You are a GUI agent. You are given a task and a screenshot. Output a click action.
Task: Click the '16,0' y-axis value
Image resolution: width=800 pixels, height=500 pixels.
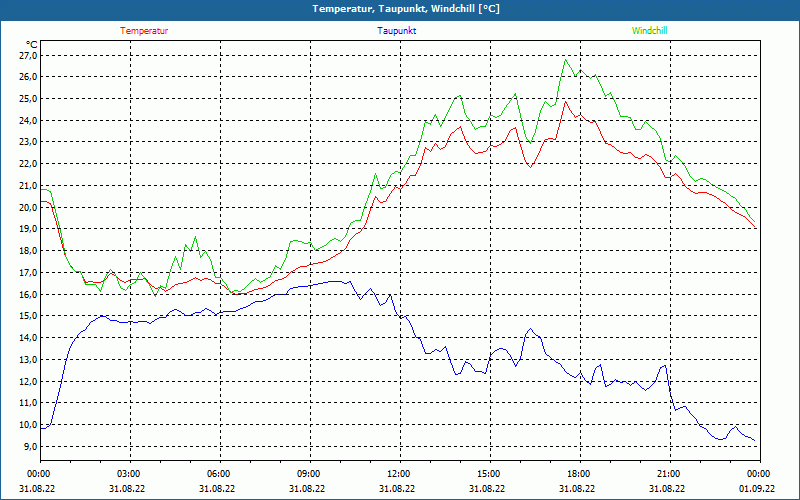click(x=28, y=294)
